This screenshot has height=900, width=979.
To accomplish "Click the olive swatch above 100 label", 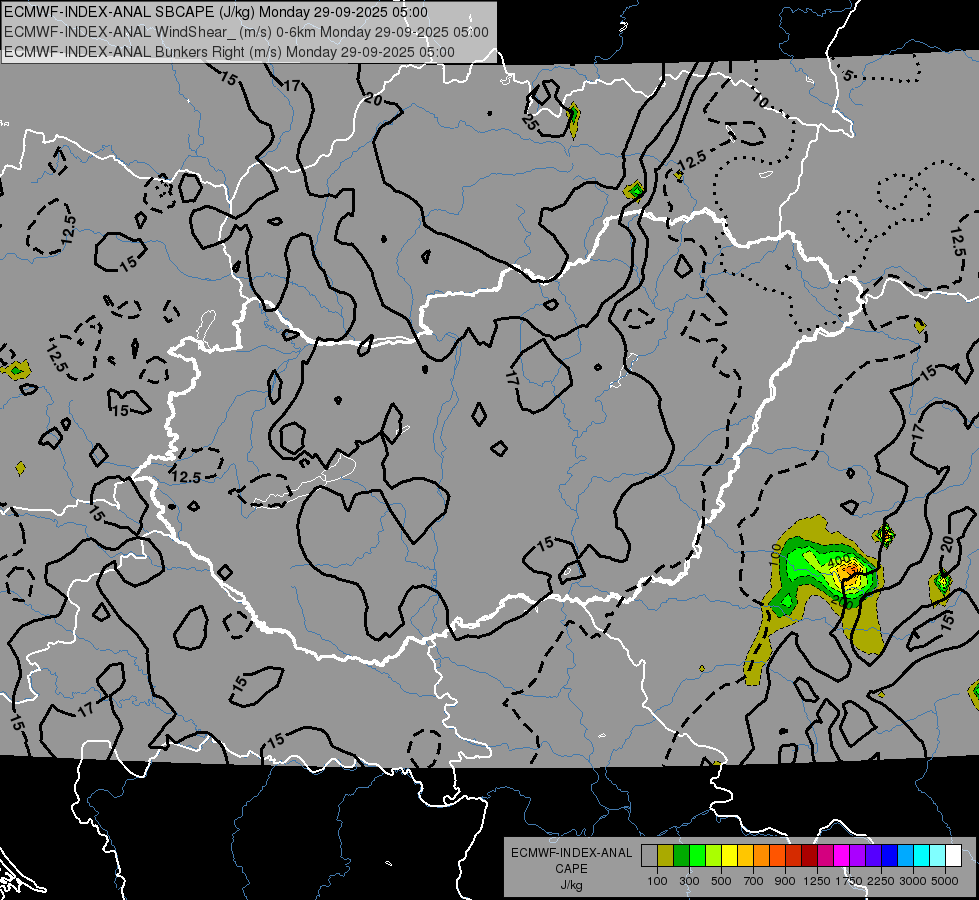I will 665,856.
